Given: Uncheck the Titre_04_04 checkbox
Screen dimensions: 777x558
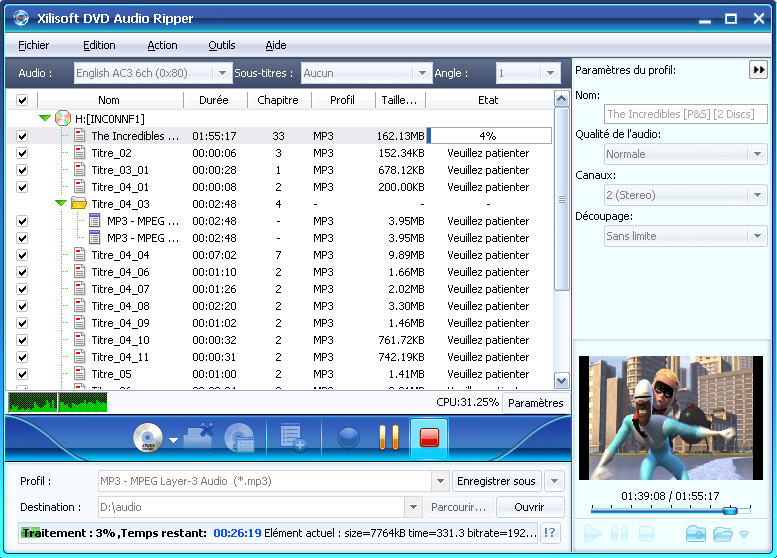Looking at the screenshot, I should click(x=22, y=255).
